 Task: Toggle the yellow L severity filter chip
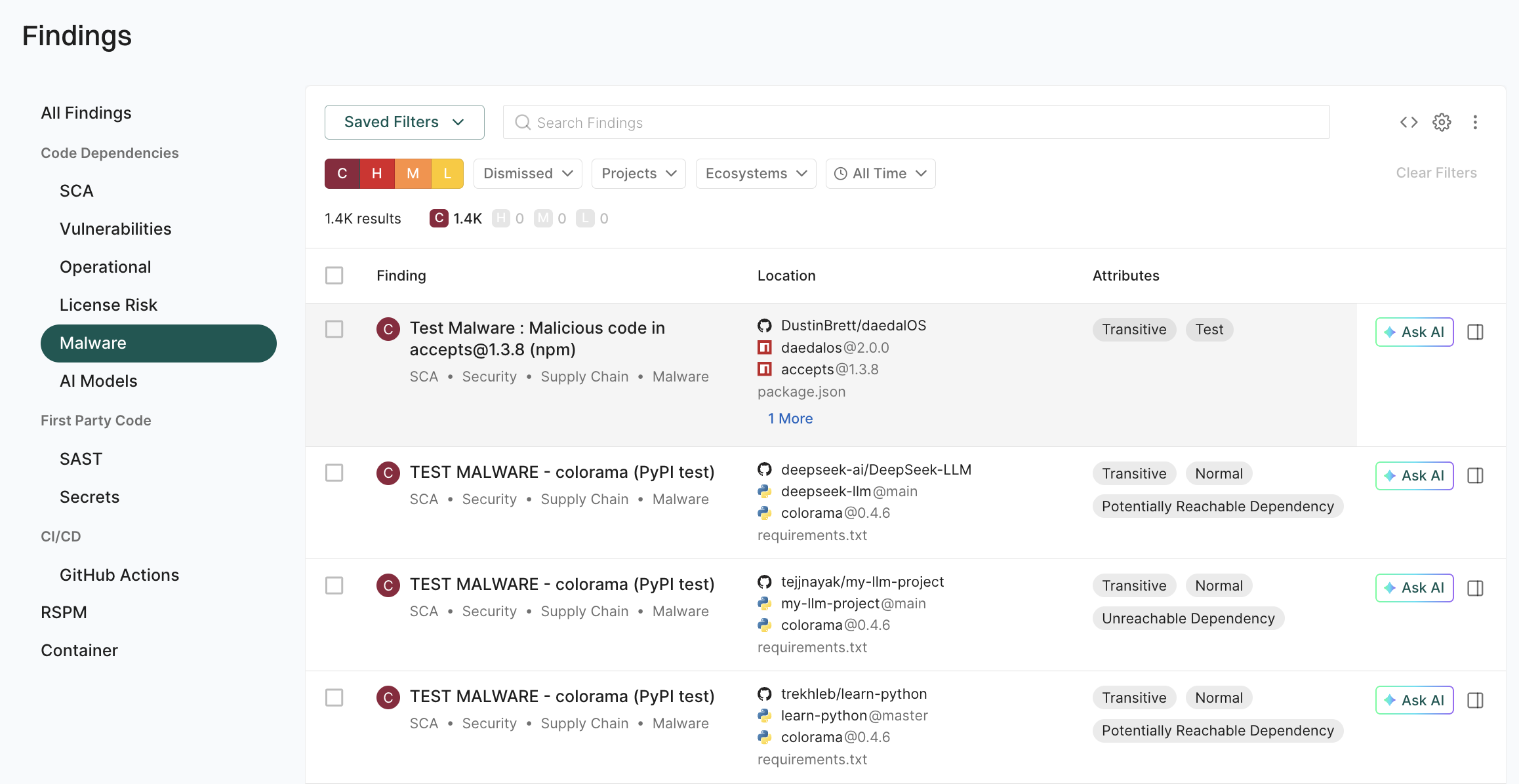pos(447,173)
